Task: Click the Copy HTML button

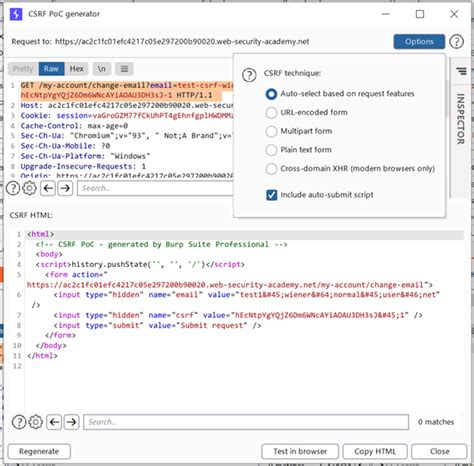Action: 375,451
